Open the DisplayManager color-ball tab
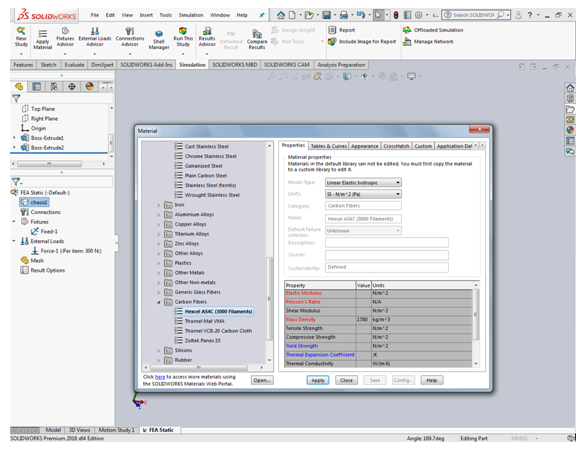Screen dimensions: 585x451 pos(90,87)
